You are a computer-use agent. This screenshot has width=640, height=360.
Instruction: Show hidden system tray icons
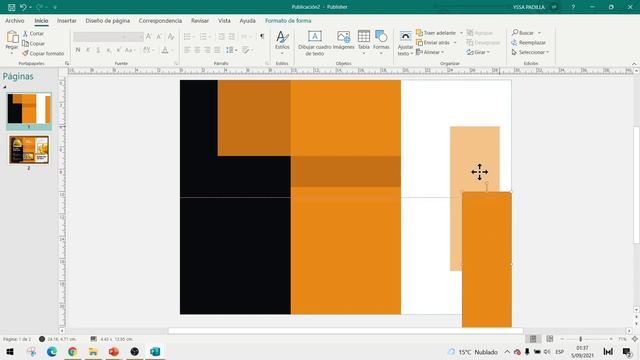coord(507,351)
